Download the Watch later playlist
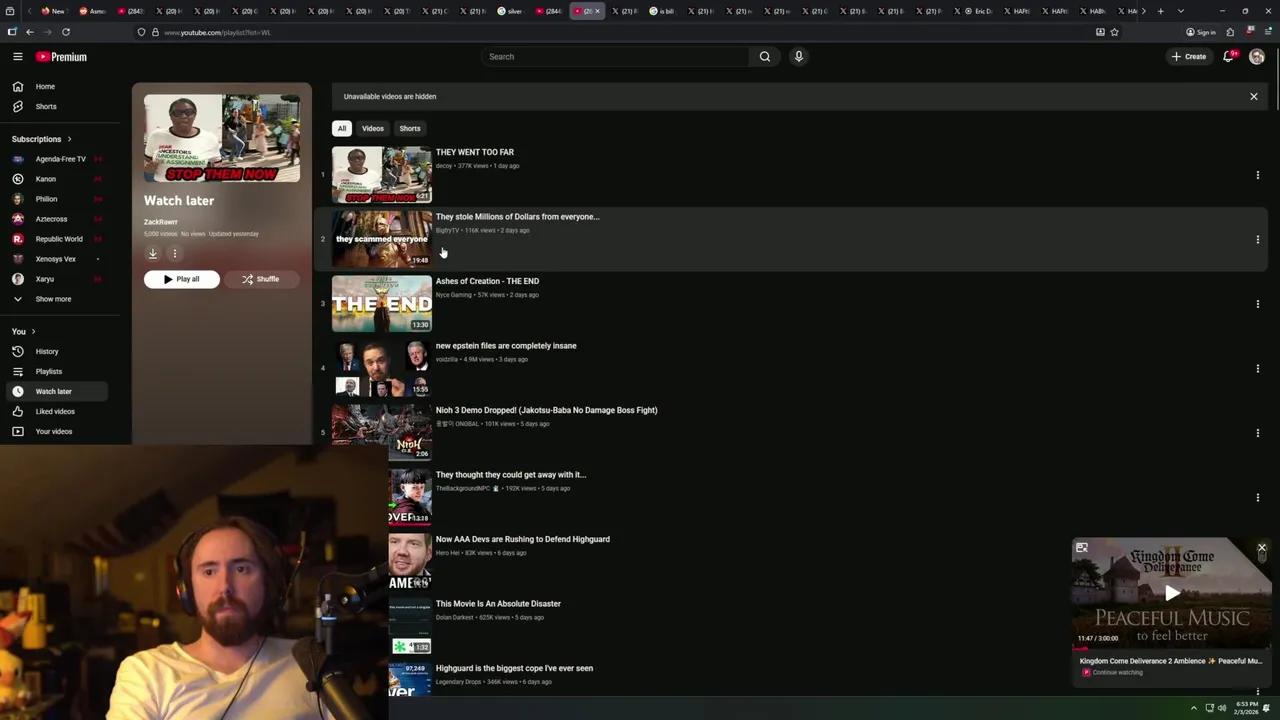Screen dimensions: 1280x720 (x=153, y=254)
